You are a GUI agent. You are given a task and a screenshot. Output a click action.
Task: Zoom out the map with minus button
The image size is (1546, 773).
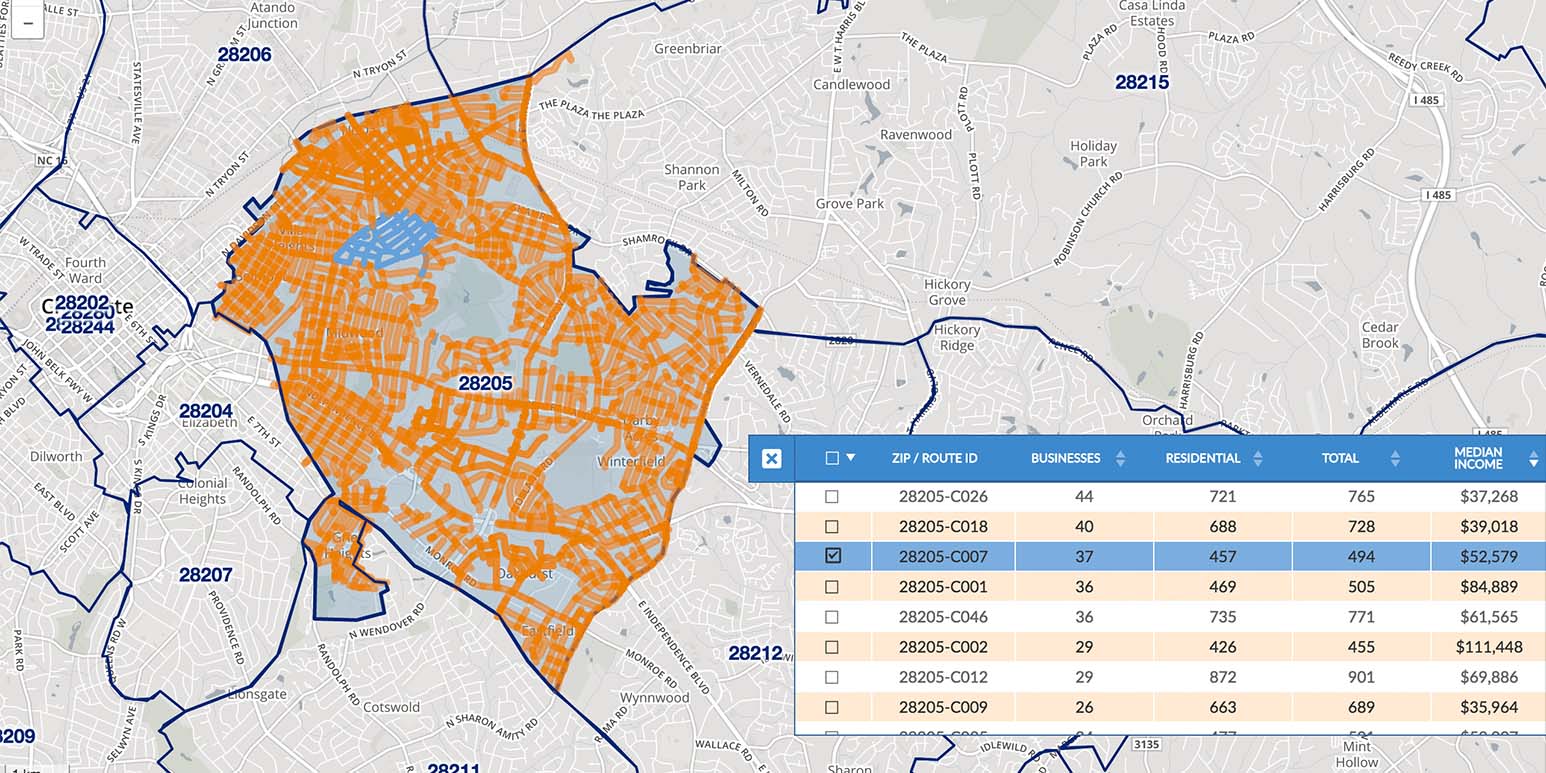(x=27, y=21)
